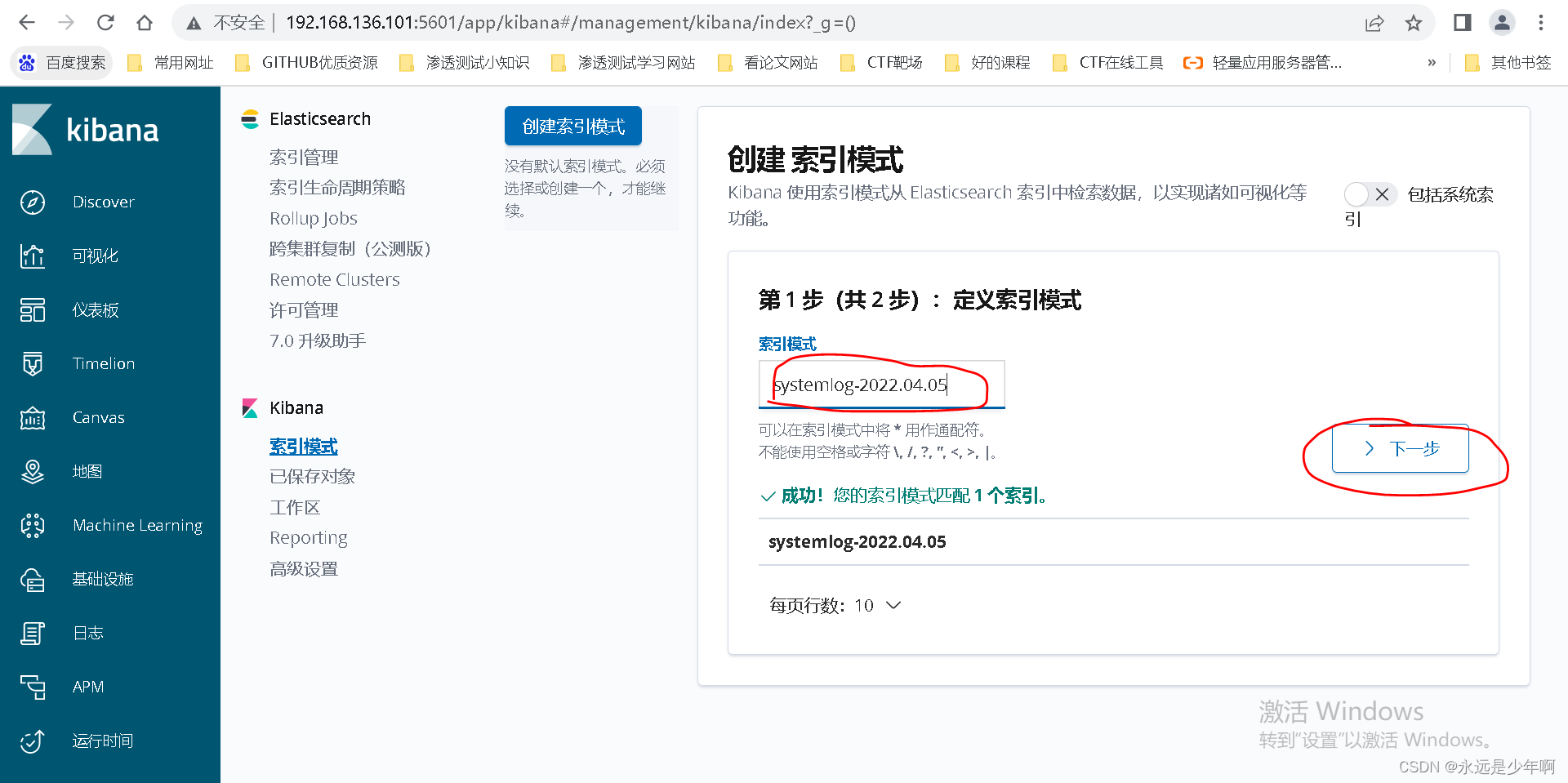Open Remote Clusters menu item
Screen dimensions: 1568x783
(335, 279)
